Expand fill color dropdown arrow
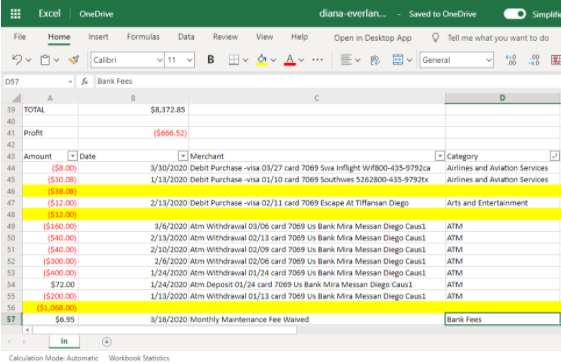The height and width of the screenshot is (363, 561). [273, 60]
